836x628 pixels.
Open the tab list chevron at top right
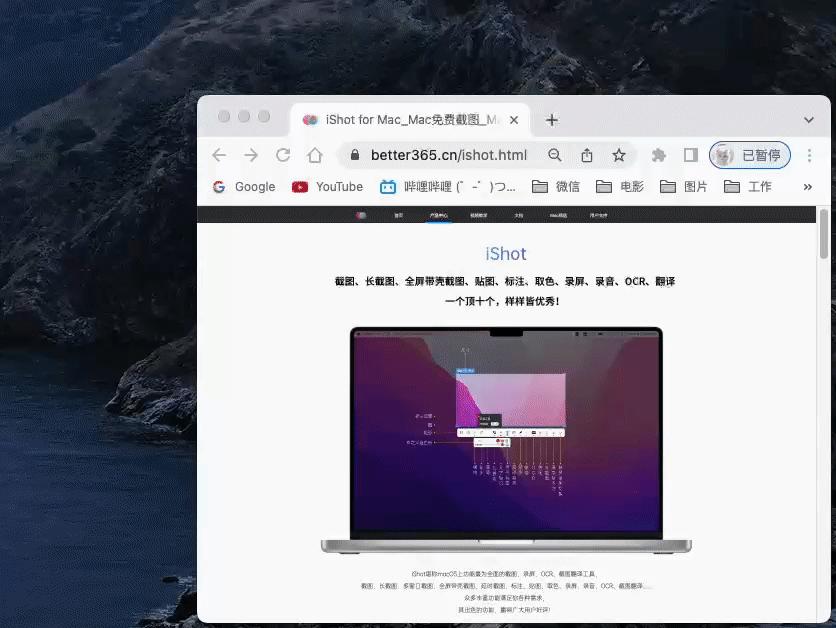click(808, 120)
